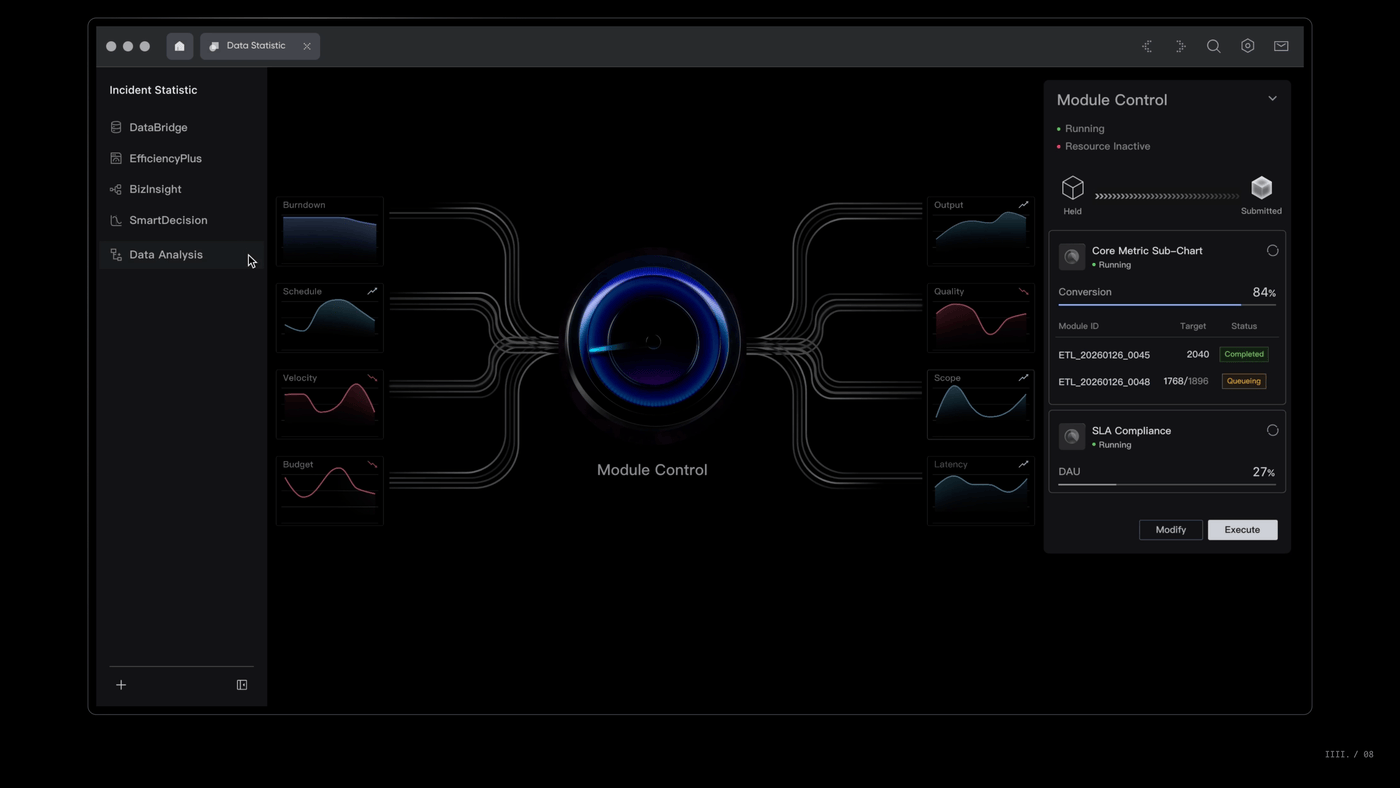The height and width of the screenshot is (788, 1400).
Task: Click the Held cube icon
Action: [x=1073, y=188]
